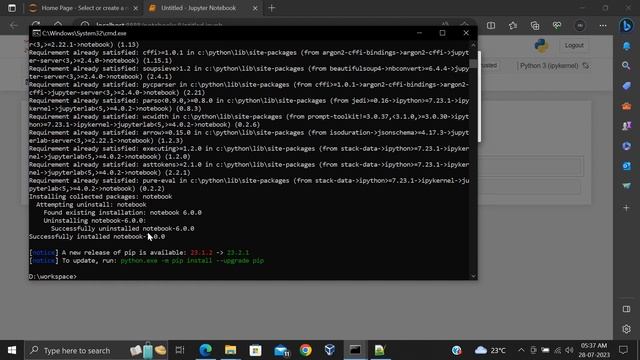Switch to Home Page Jupyter tab
Viewport: 640px width, 360px height.
click(x=83, y=8)
